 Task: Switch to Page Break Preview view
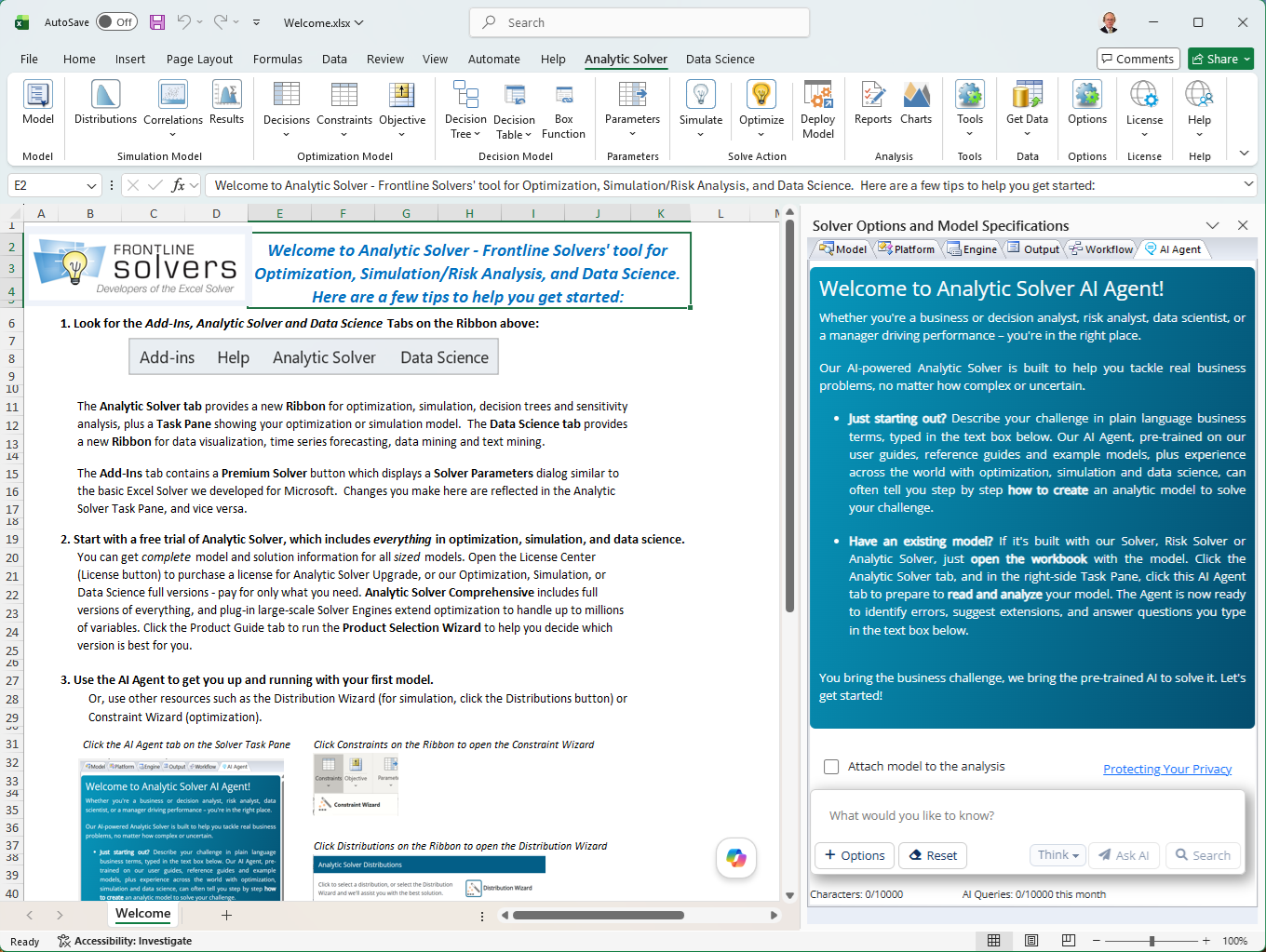(1069, 941)
